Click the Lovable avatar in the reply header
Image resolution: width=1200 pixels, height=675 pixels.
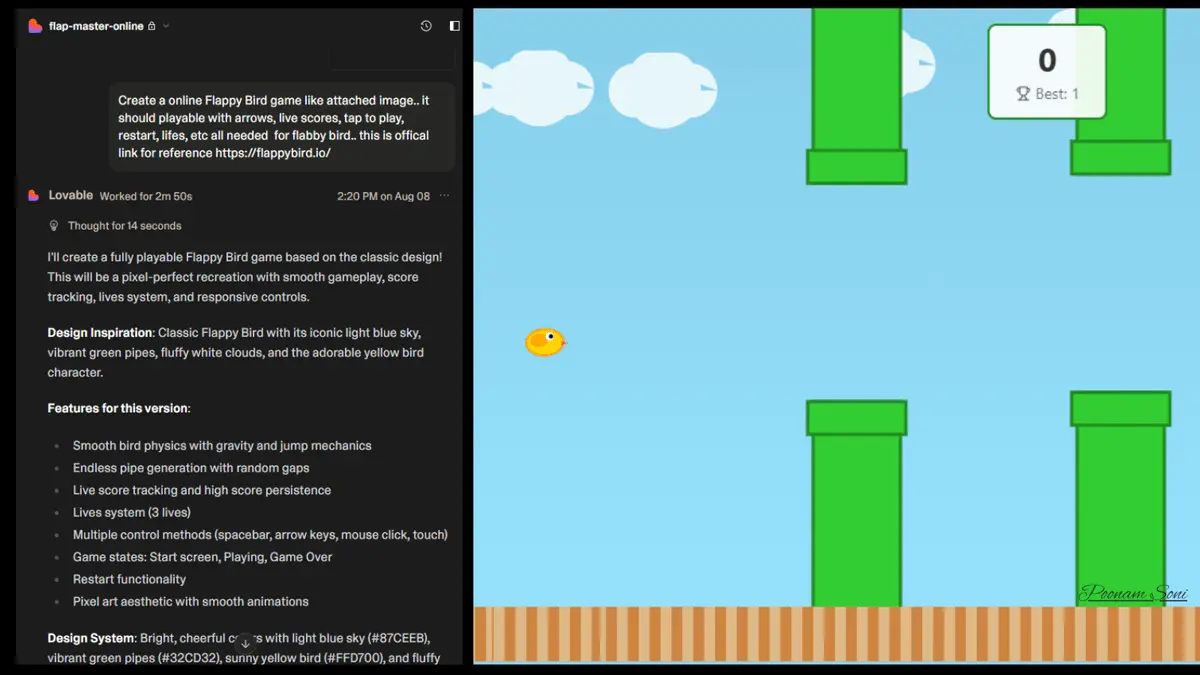(x=34, y=196)
